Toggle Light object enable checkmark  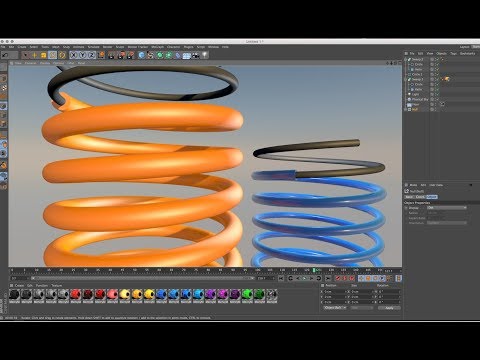click(437, 94)
